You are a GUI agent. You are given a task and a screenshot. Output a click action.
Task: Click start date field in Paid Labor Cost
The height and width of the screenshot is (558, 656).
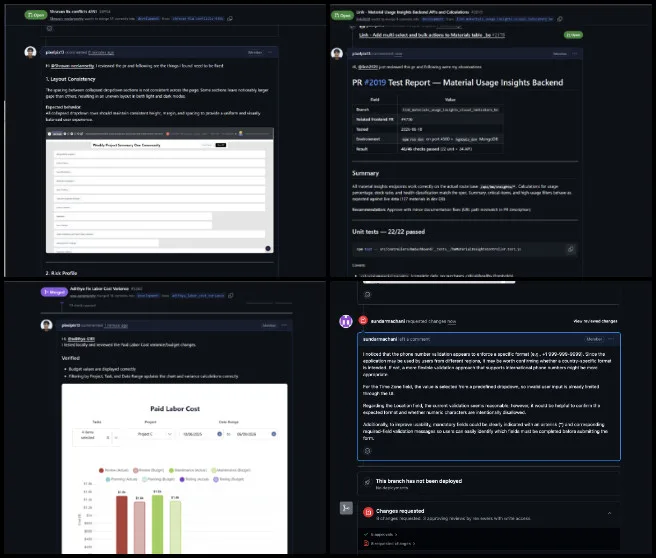click(x=202, y=434)
